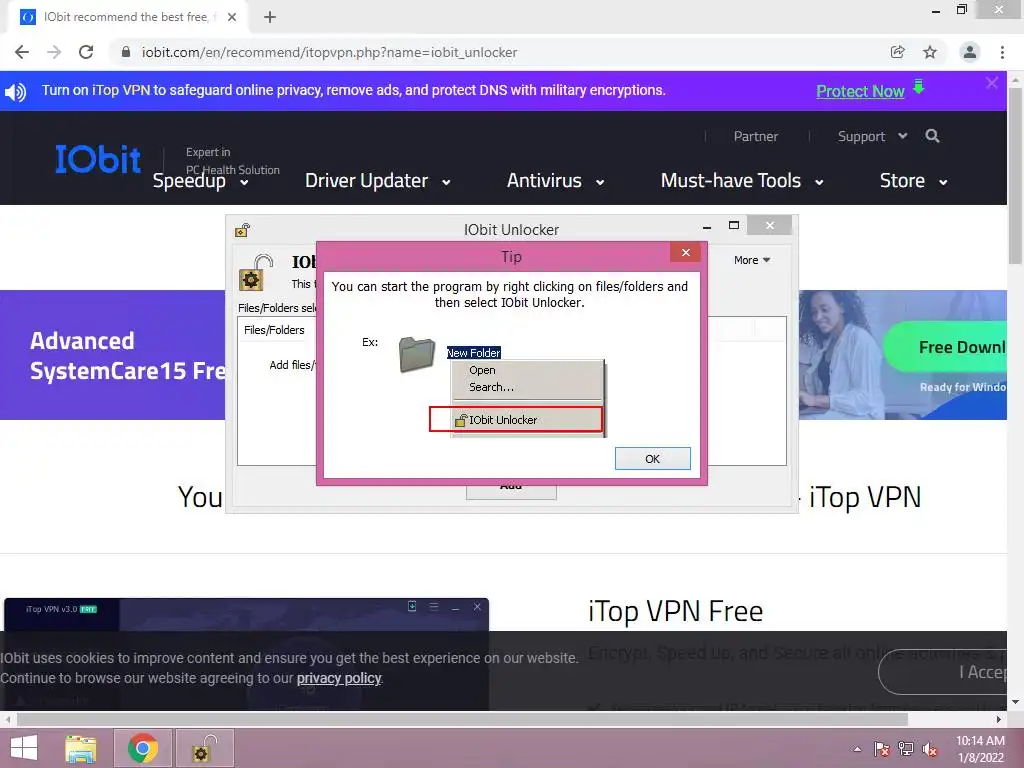
Task: Expand the Must-have Tools navigation menu
Action: (742, 181)
